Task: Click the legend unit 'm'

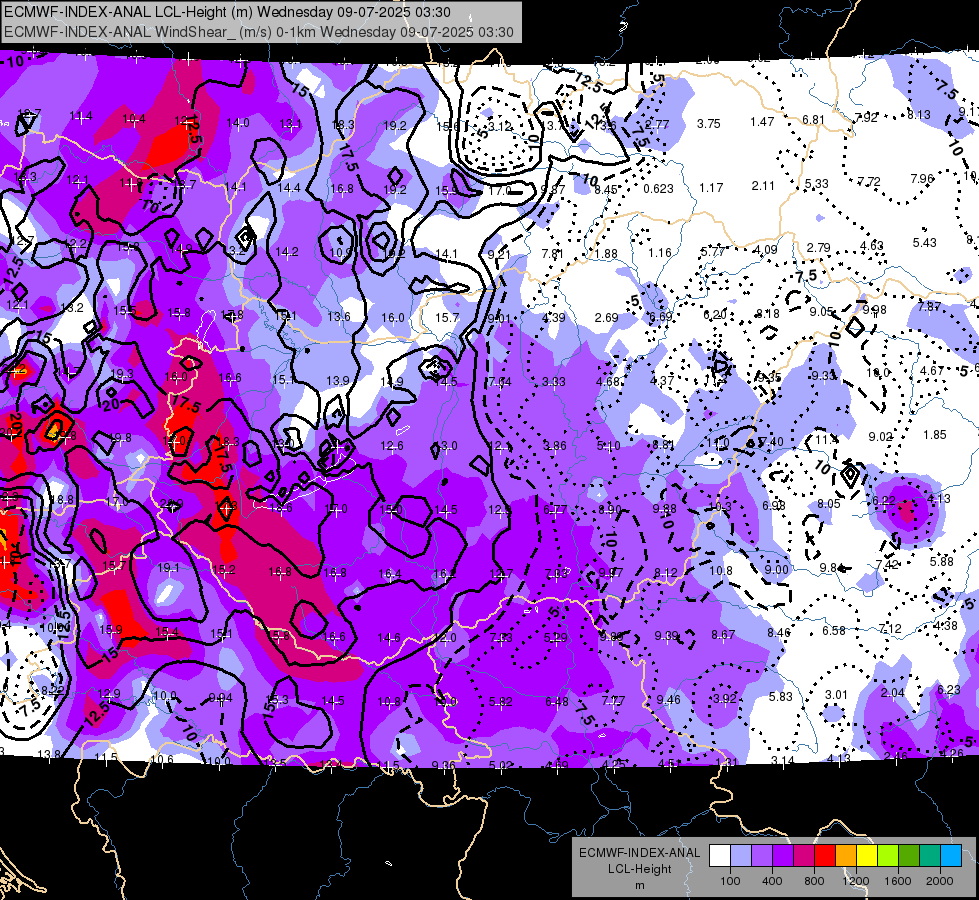Action: pos(639,886)
